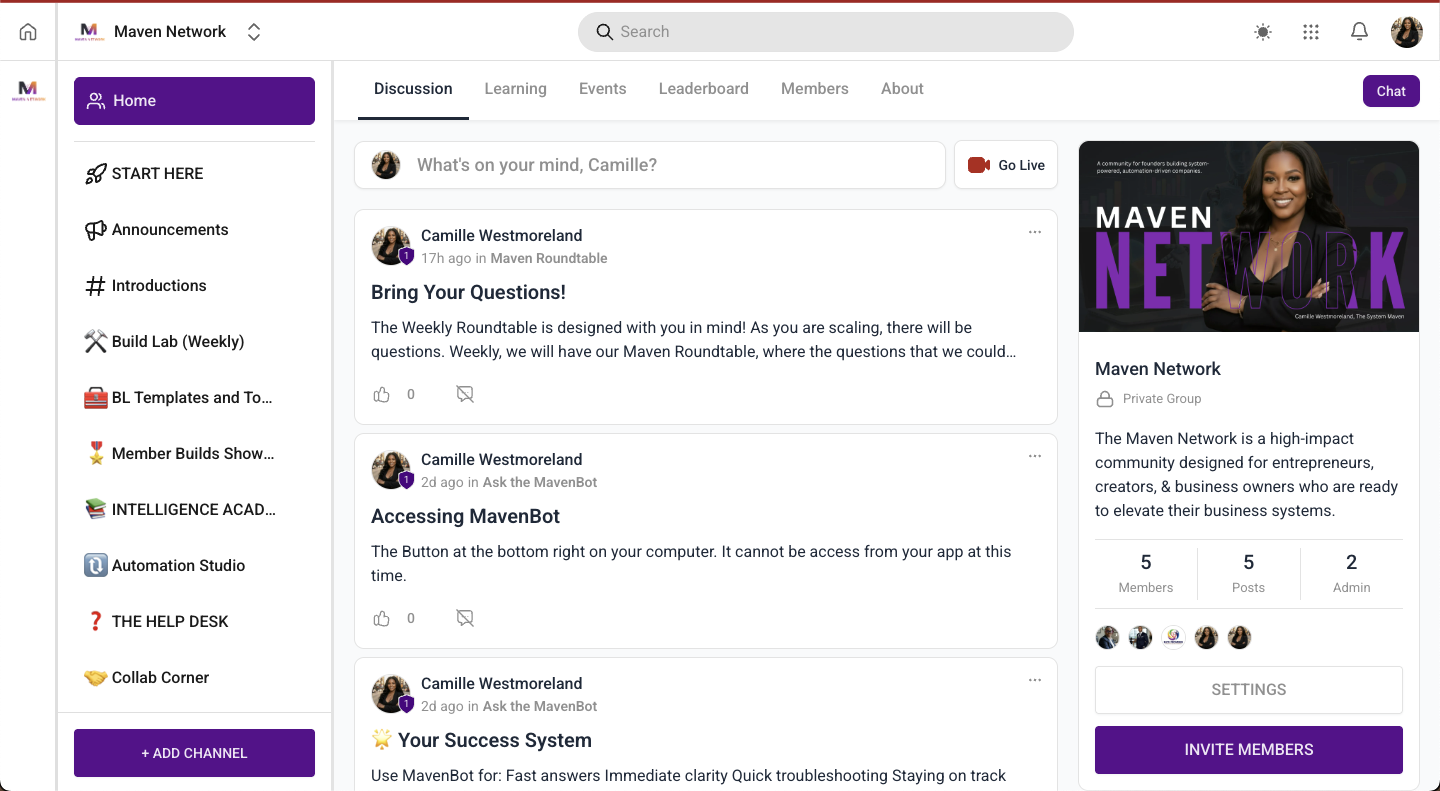The height and width of the screenshot is (791, 1440).
Task: Click comments-off icon on Accessing MavenBot post
Action: [x=465, y=619]
